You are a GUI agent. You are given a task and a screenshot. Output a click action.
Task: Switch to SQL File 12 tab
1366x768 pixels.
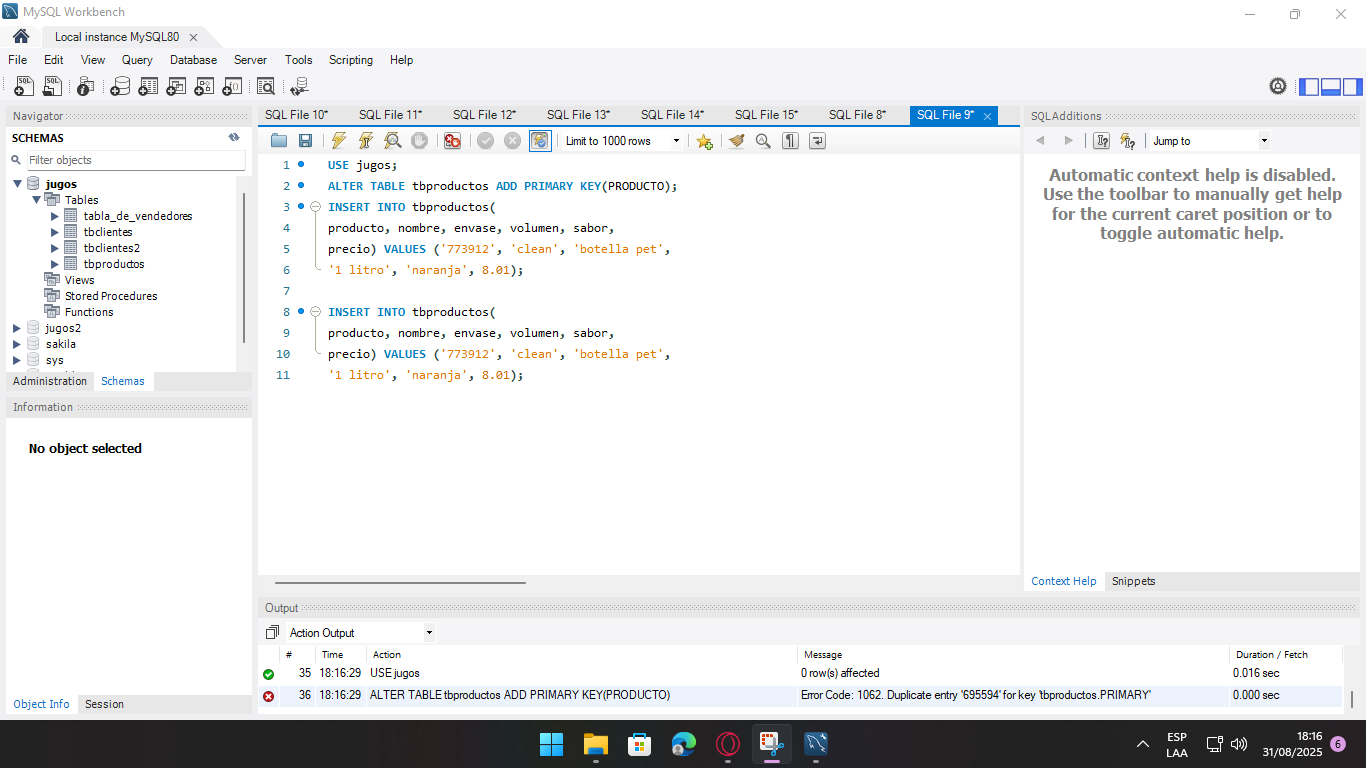[x=484, y=115]
